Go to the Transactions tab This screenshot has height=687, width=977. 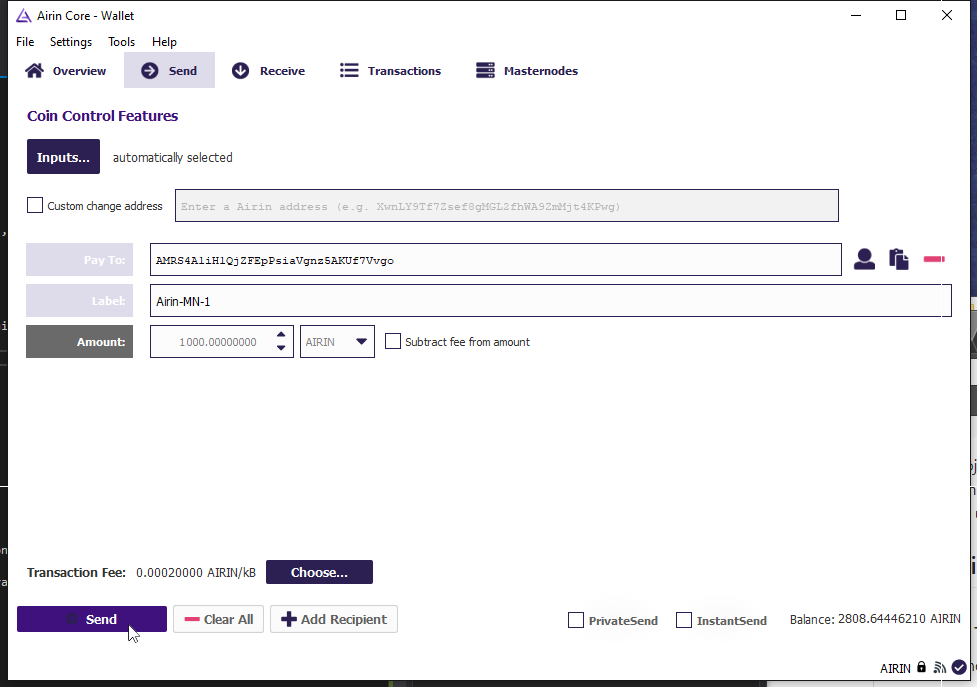click(391, 70)
